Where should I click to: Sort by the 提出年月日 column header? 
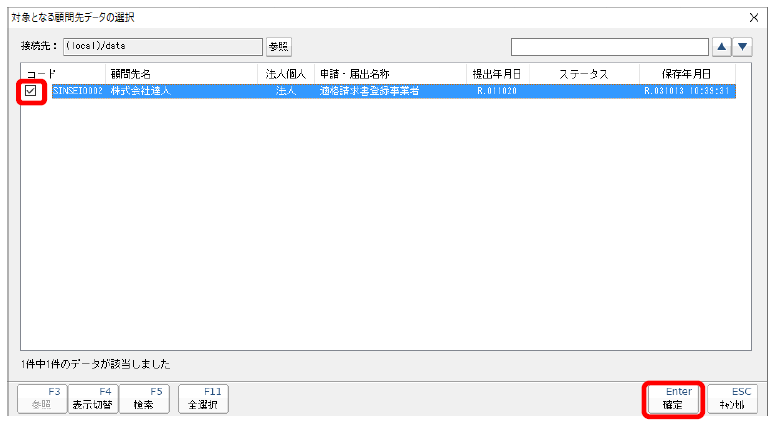click(x=497, y=74)
